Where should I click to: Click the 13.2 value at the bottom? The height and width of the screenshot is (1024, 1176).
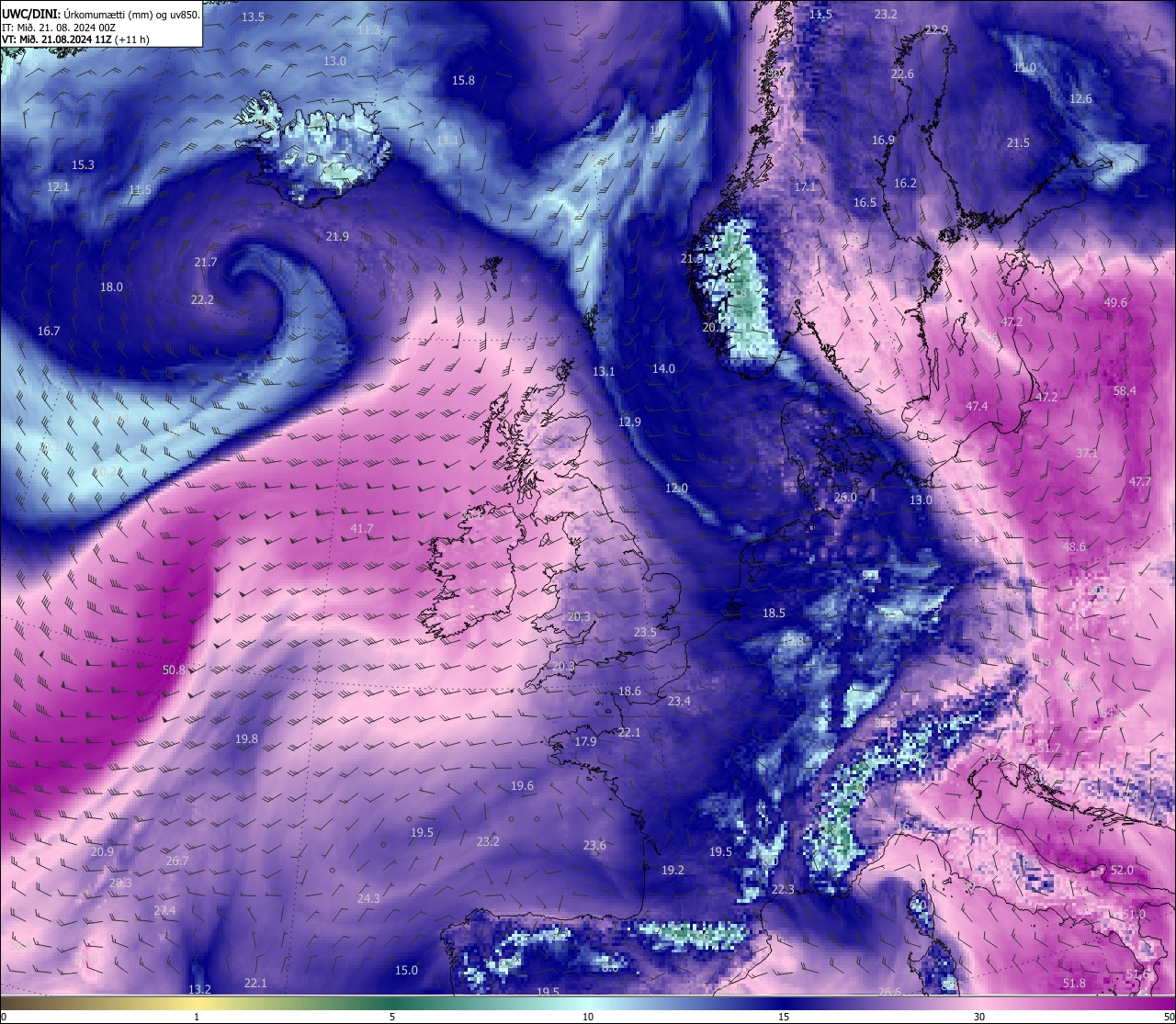(x=199, y=989)
